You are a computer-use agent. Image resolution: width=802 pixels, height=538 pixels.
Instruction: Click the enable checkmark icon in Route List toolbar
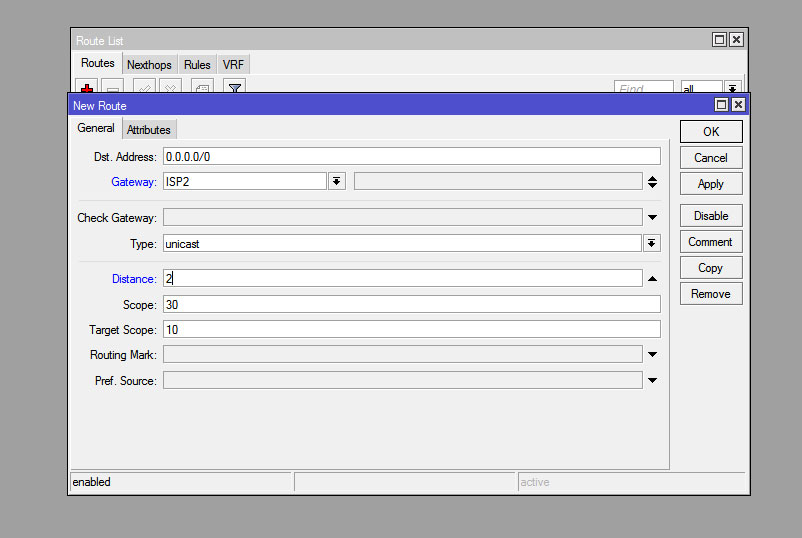tap(144, 89)
